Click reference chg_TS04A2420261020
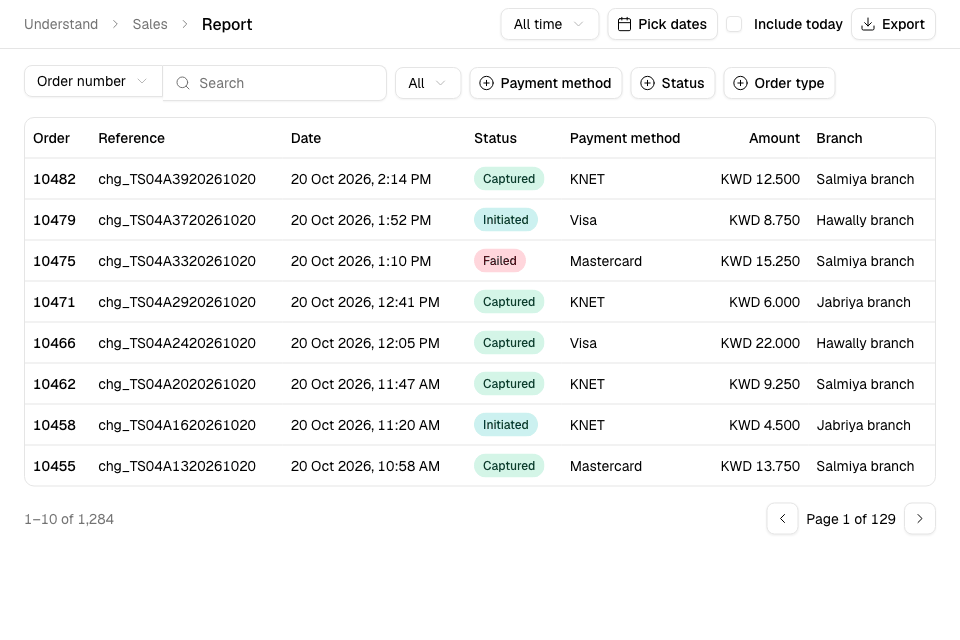960x640 pixels. tap(177, 344)
